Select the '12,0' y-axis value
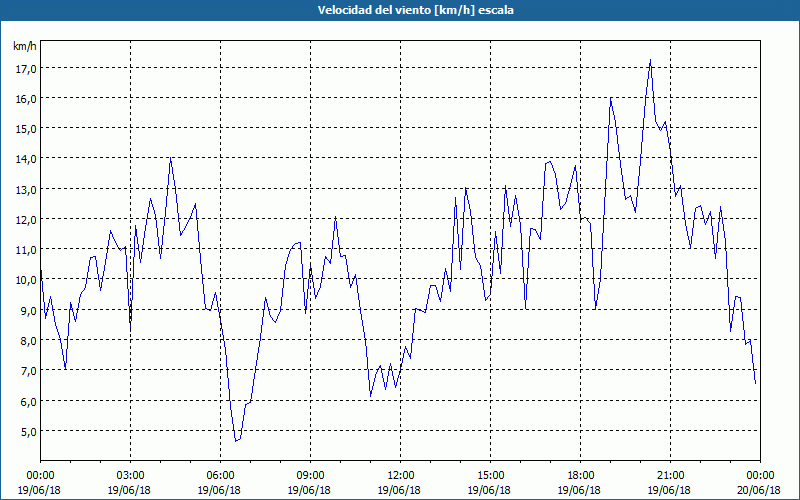The width and height of the screenshot is (800, 500). point(26,219)
